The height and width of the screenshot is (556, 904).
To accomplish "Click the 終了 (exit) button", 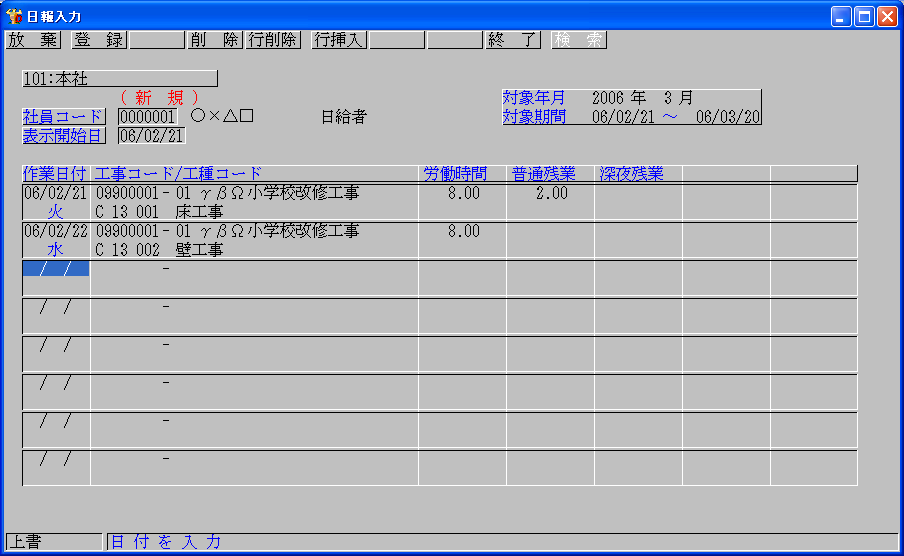I will coord(513,40).
